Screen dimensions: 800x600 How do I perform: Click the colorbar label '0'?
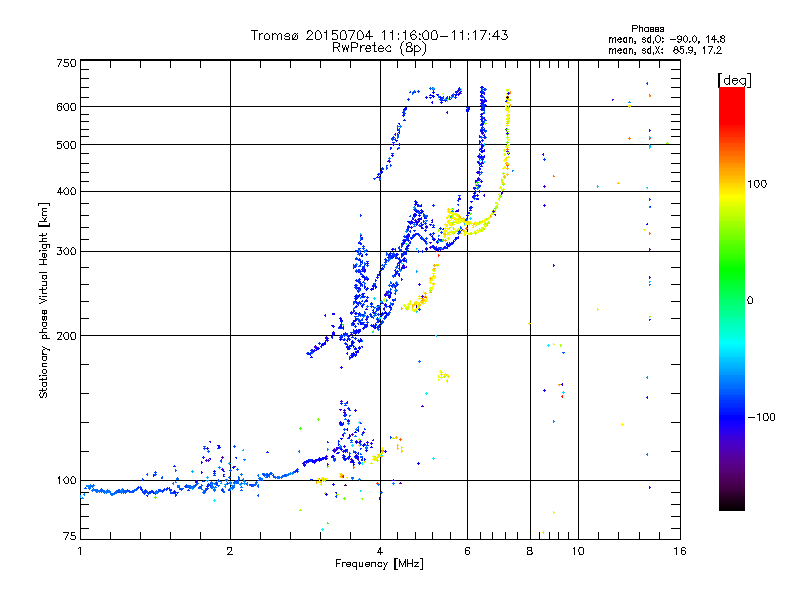click(x=750, y=301)
